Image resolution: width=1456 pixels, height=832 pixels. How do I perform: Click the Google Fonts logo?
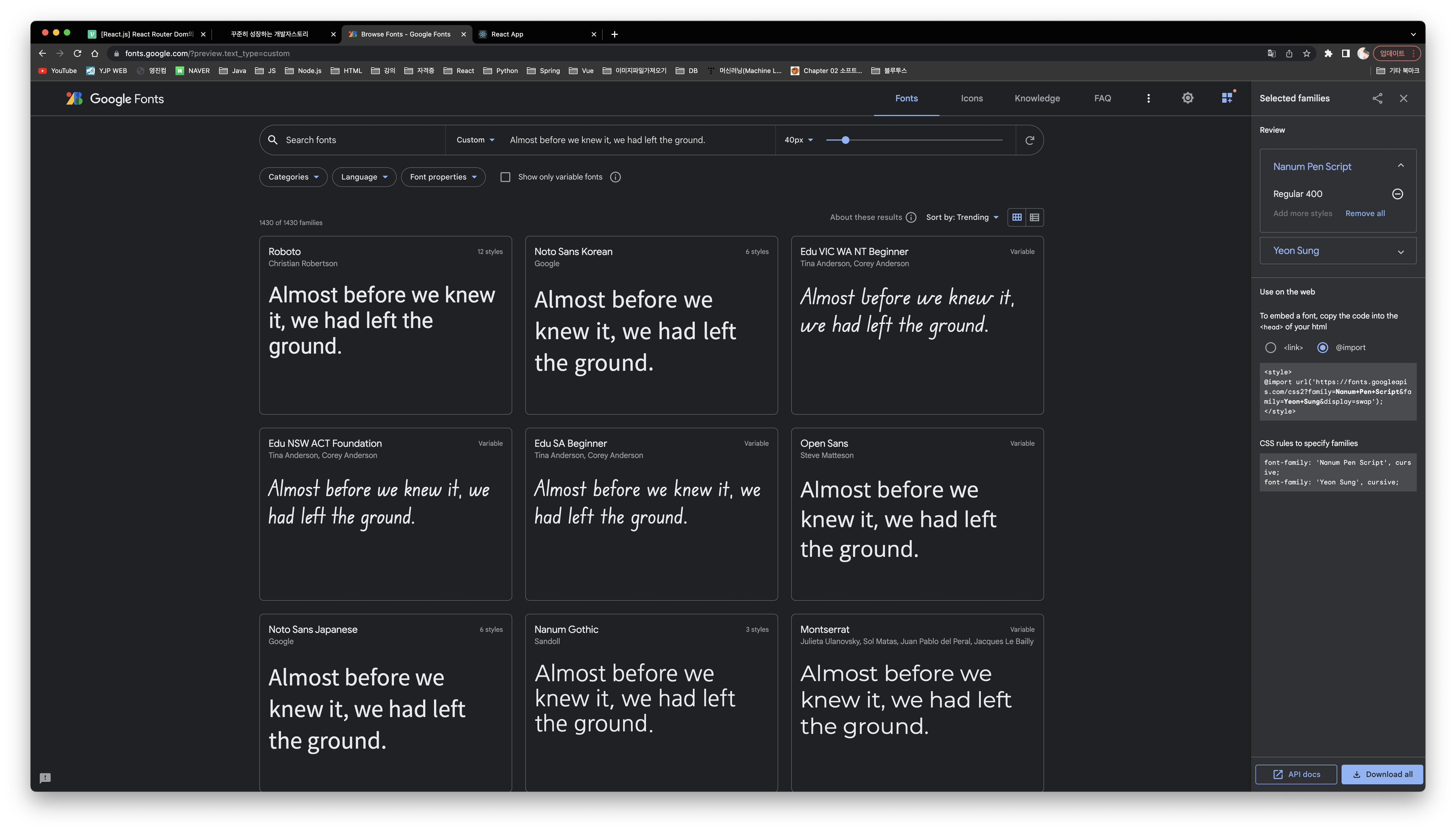pos(115,98)
